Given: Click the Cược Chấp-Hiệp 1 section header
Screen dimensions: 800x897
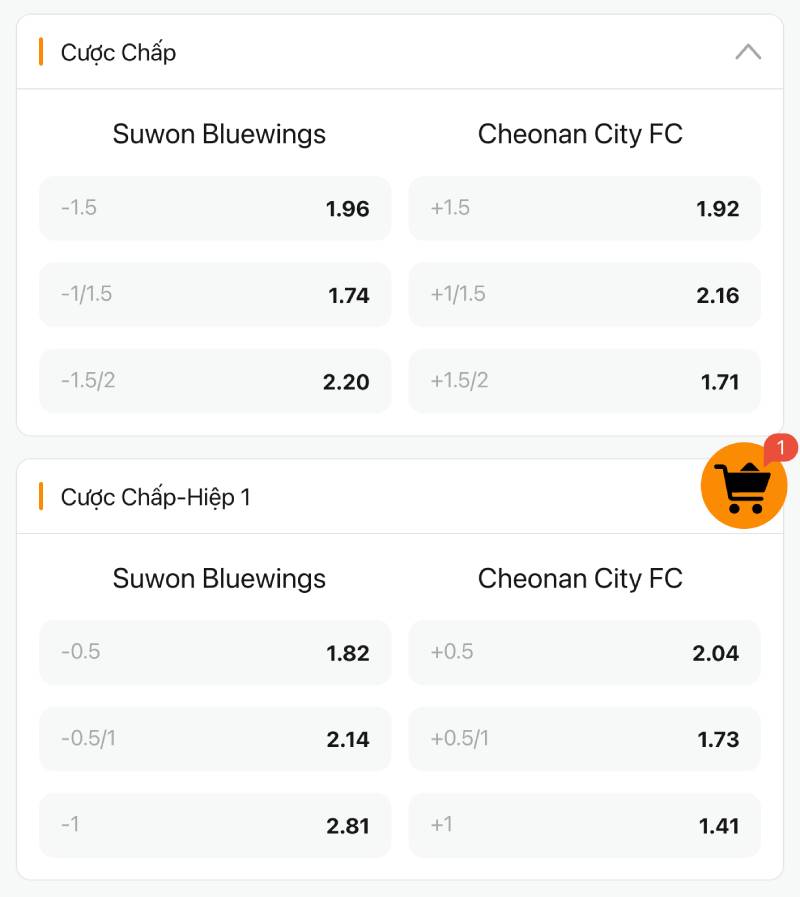Looking at the screenshot, I should [155, 497].
